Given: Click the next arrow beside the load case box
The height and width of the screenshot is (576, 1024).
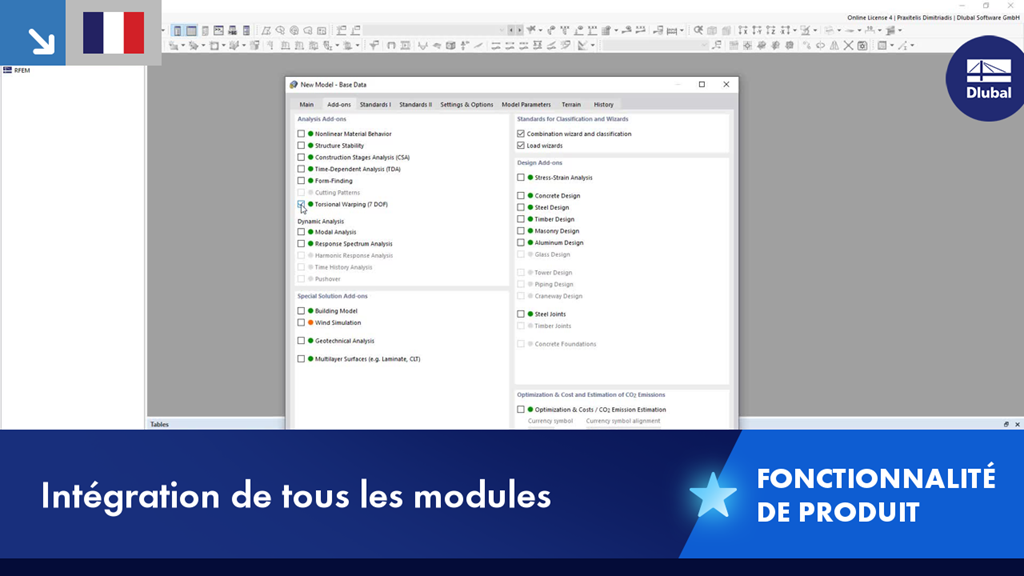Looking at the screenshot, I should 519,30.
